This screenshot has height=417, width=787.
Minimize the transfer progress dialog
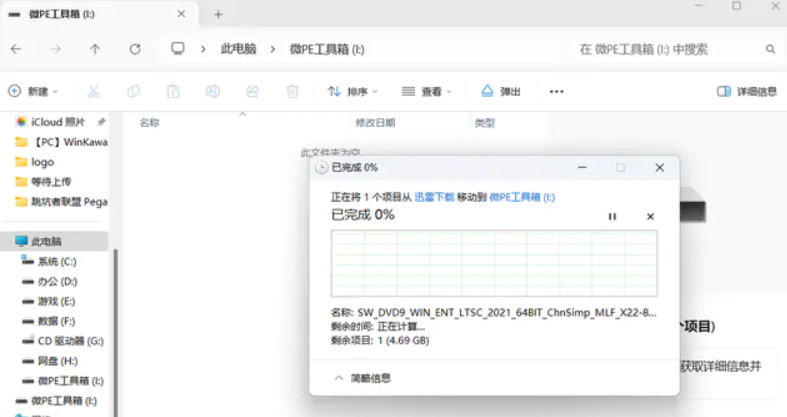pos(582,168)
